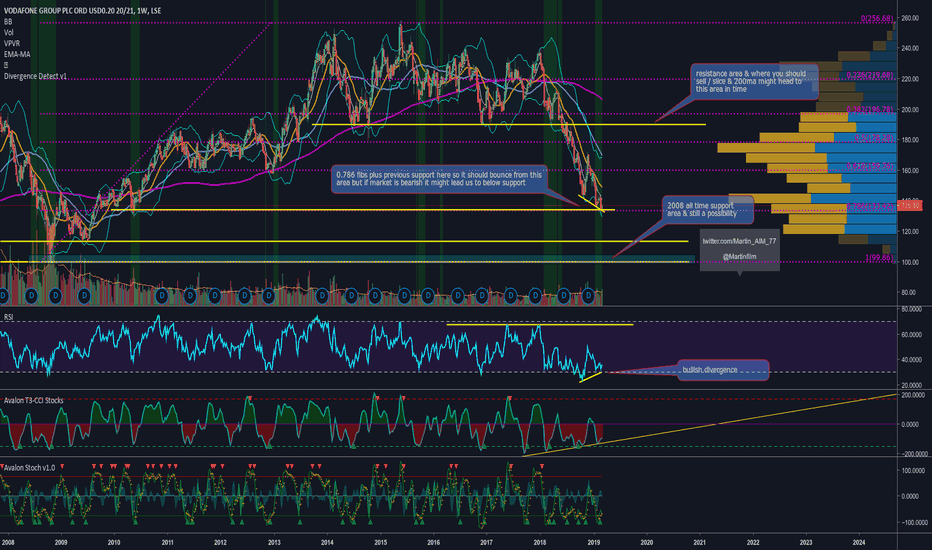
Task: Click the 80.00 price axis label
Action: pos(908,292)
